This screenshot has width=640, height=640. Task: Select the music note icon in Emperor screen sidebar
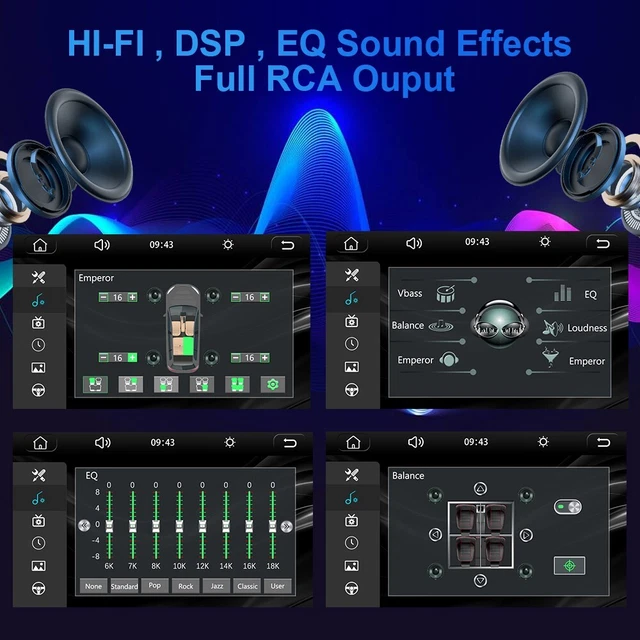(38, 300)
